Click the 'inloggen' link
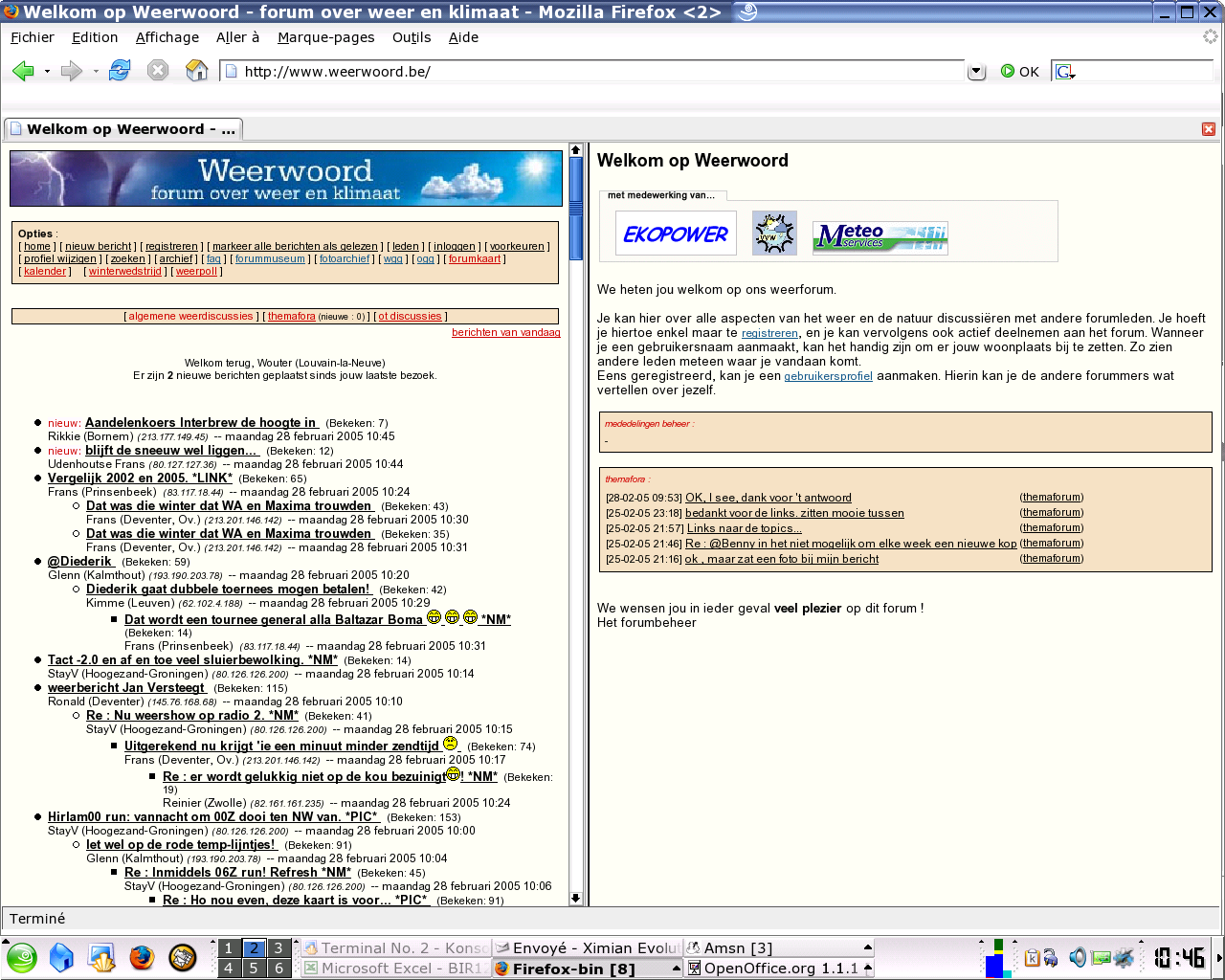Viewport: 1225px width, 980px height. [455, 247]
